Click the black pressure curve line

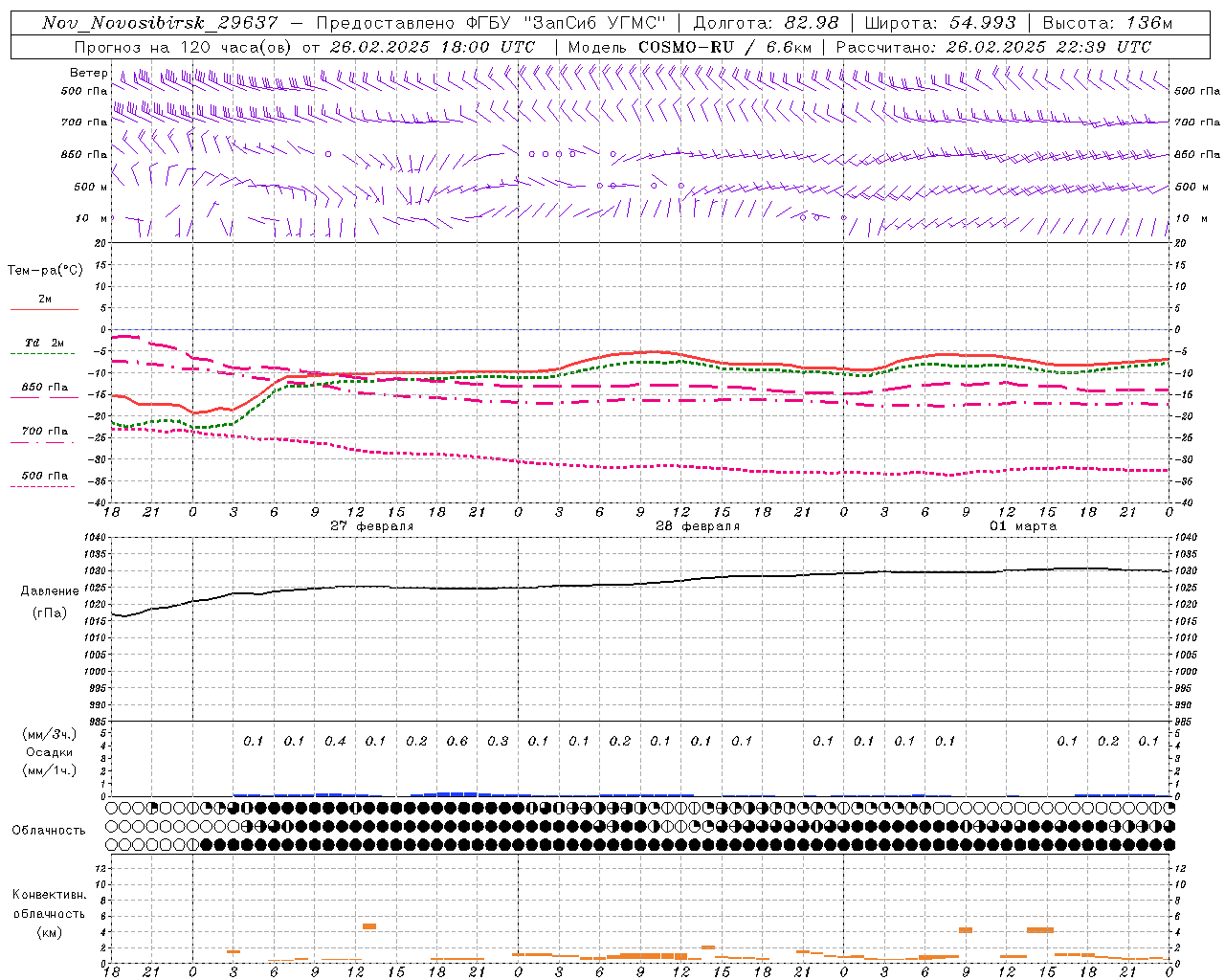click(x=640, y=584)
